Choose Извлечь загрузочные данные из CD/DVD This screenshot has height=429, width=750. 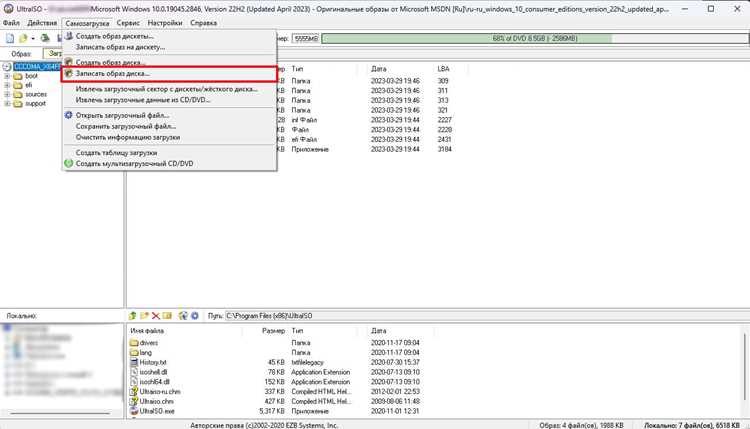[170, 100]
